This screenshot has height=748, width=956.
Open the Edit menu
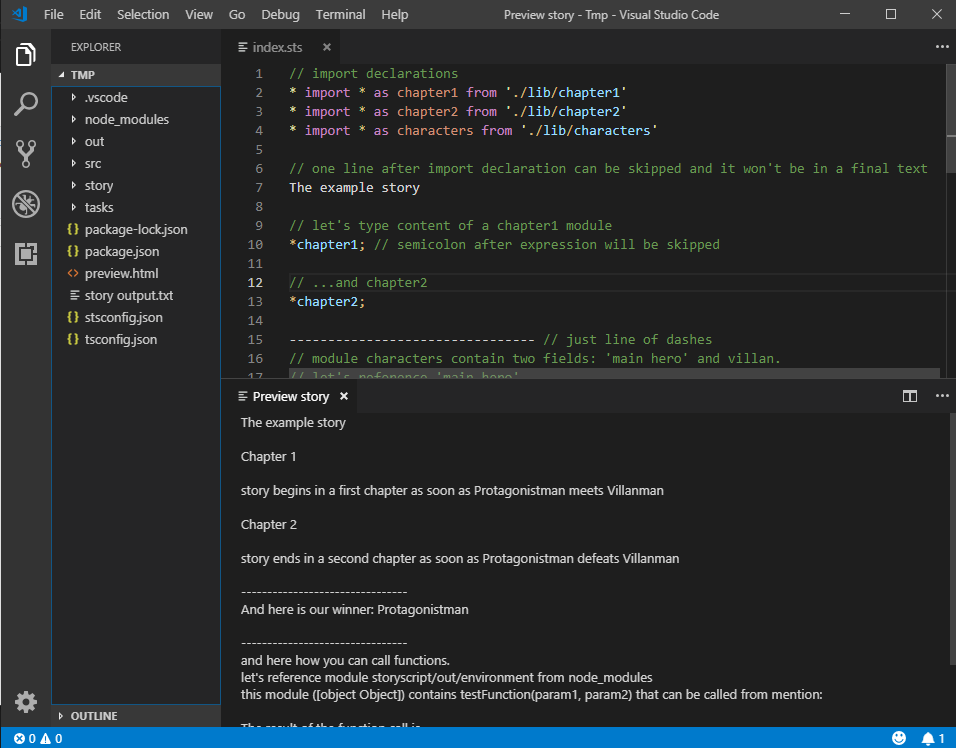pyautogui.click(x=90, y=15)
